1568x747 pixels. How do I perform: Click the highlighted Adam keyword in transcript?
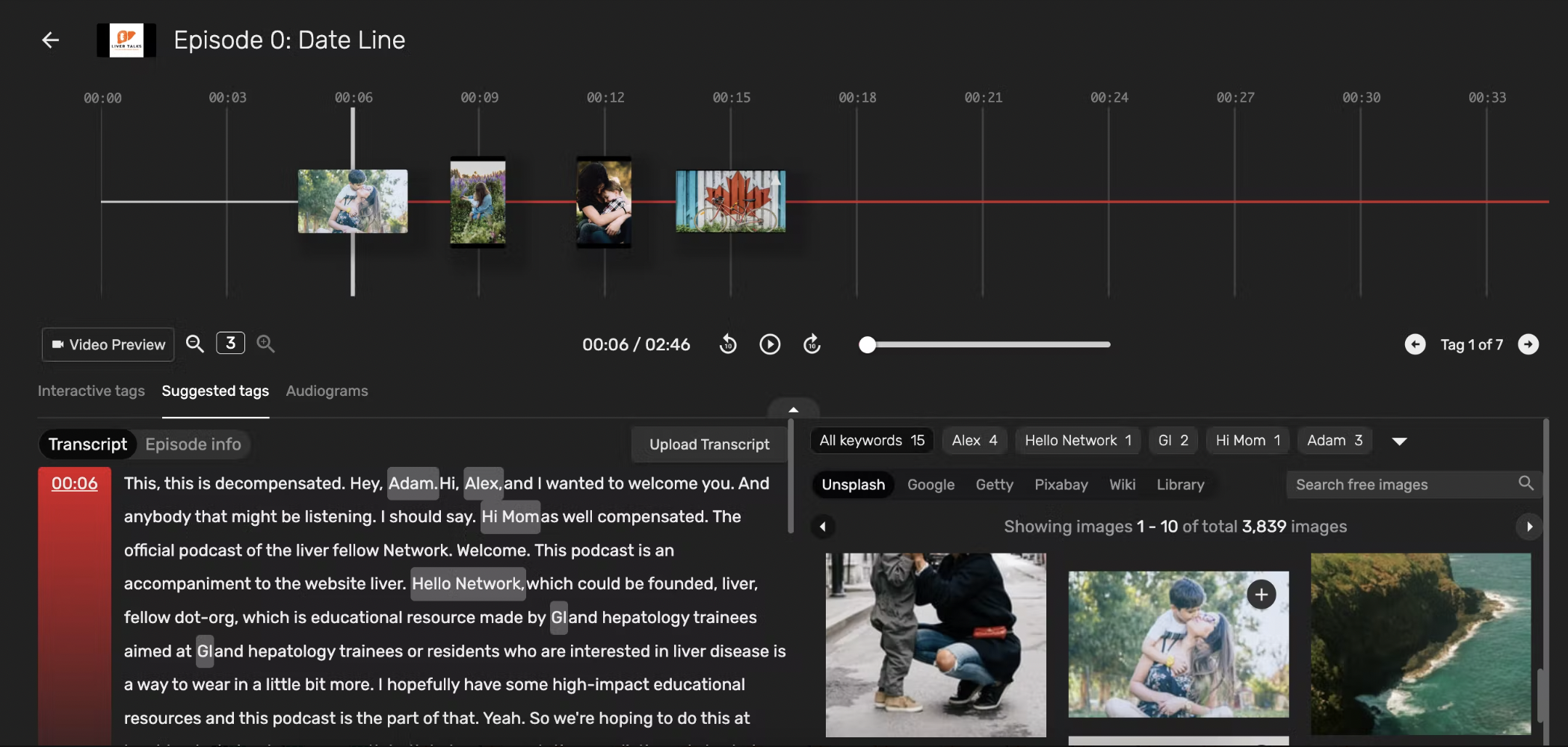coord(413,483)
